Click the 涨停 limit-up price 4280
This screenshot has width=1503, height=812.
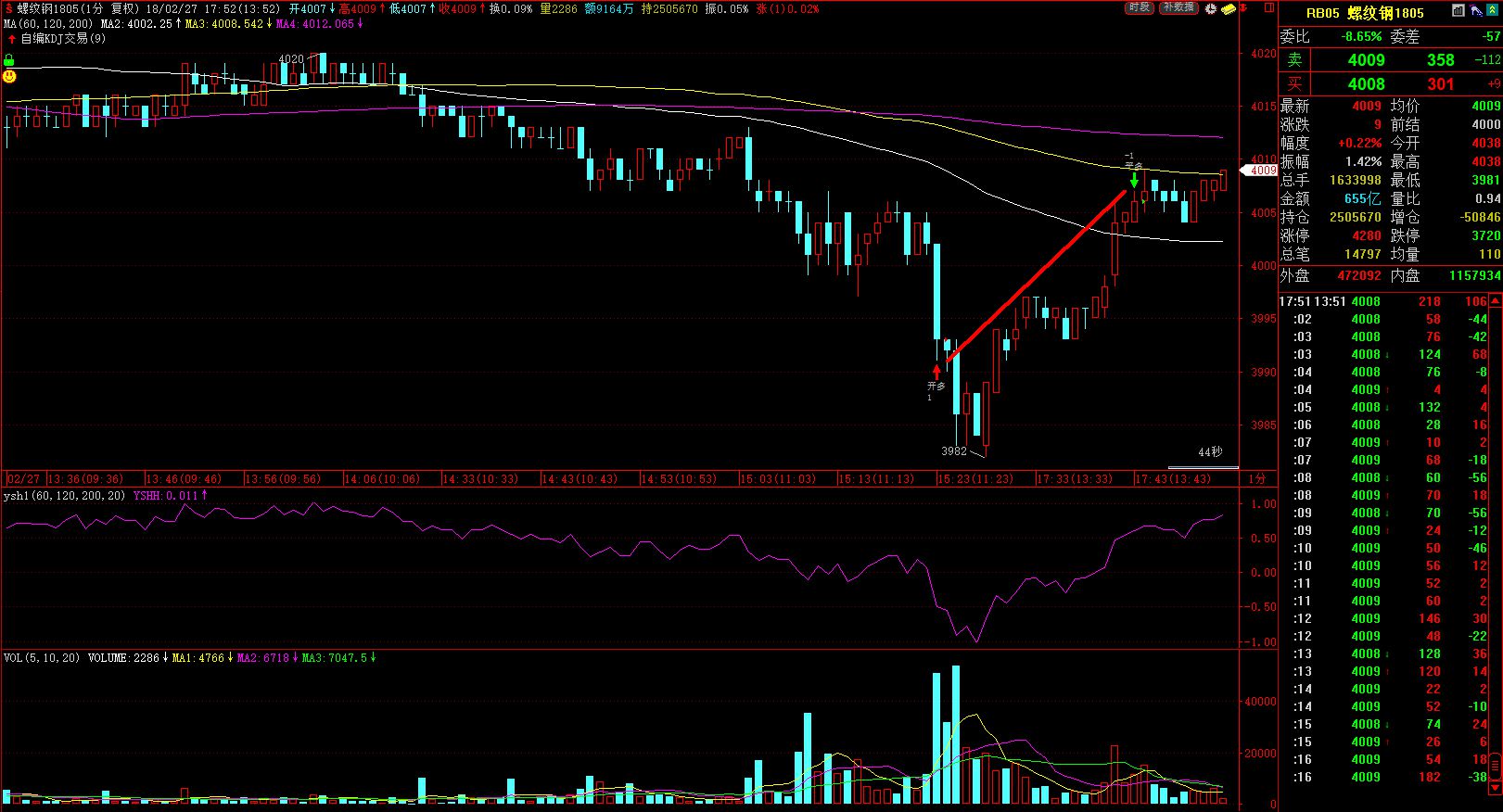click(x=1366, y=235)
